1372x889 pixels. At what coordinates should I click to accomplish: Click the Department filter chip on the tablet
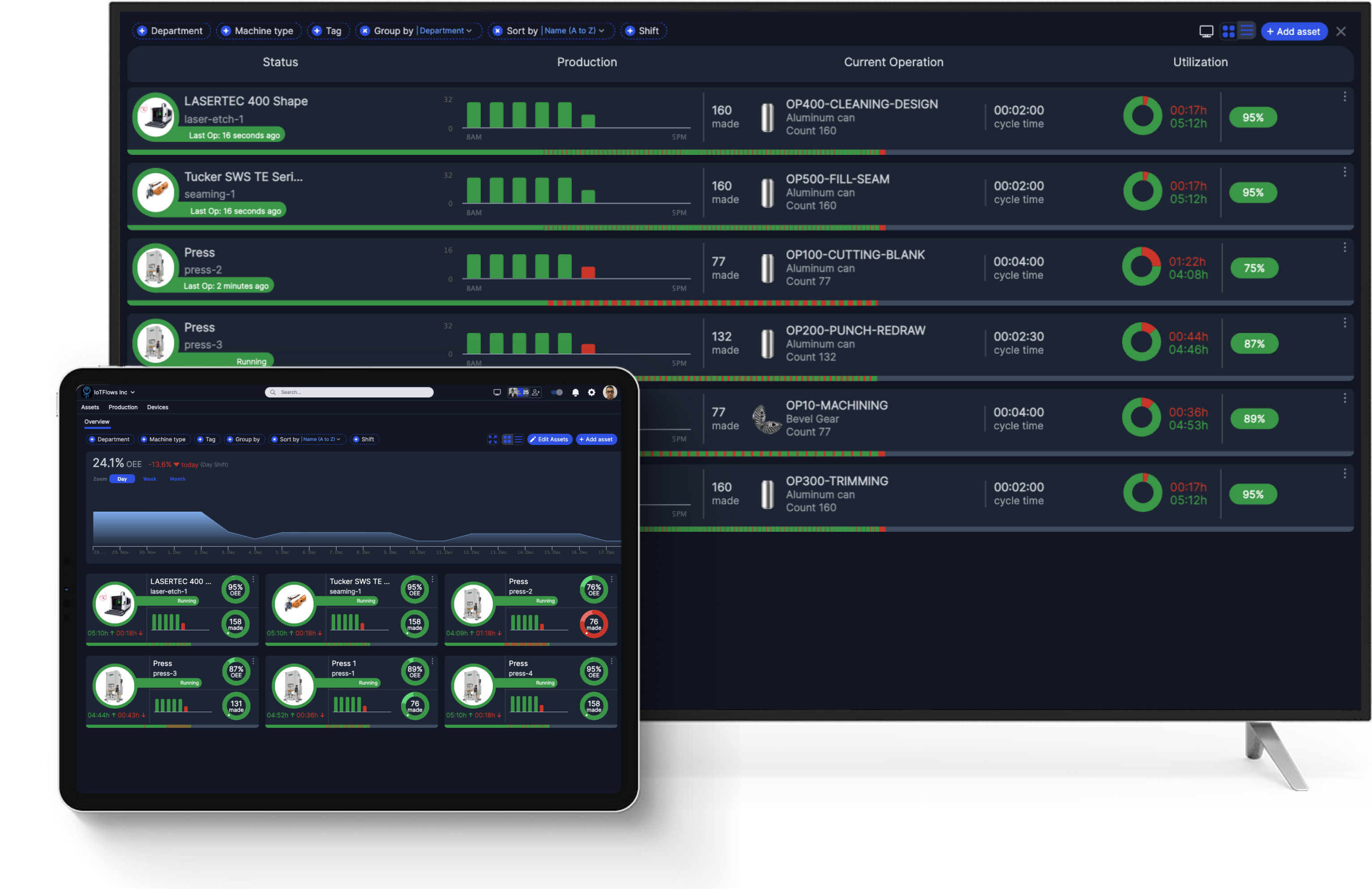[110, 439]
